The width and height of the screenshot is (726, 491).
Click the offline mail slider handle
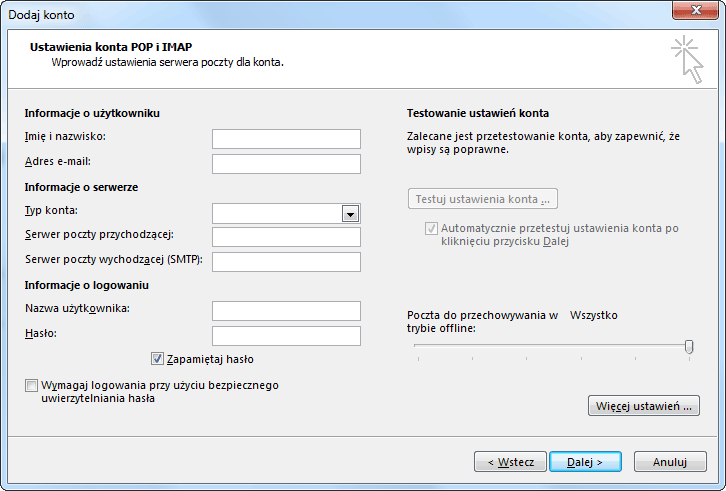coord(689,346)
